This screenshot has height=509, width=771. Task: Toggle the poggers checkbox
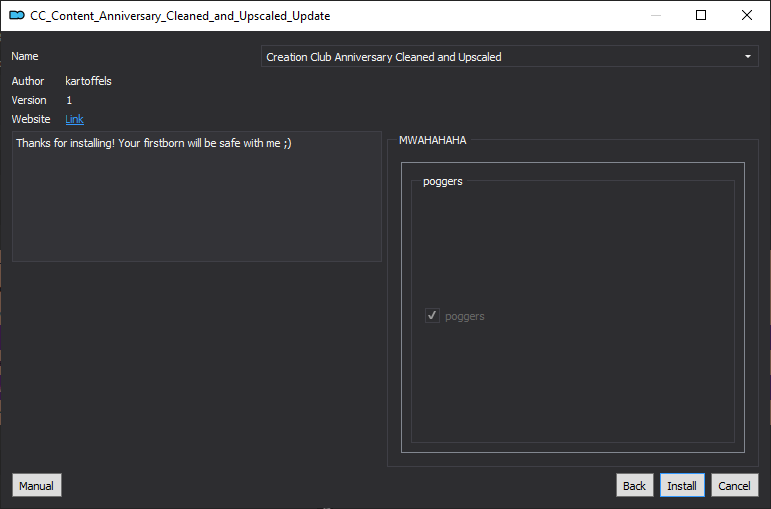(432, 316)
